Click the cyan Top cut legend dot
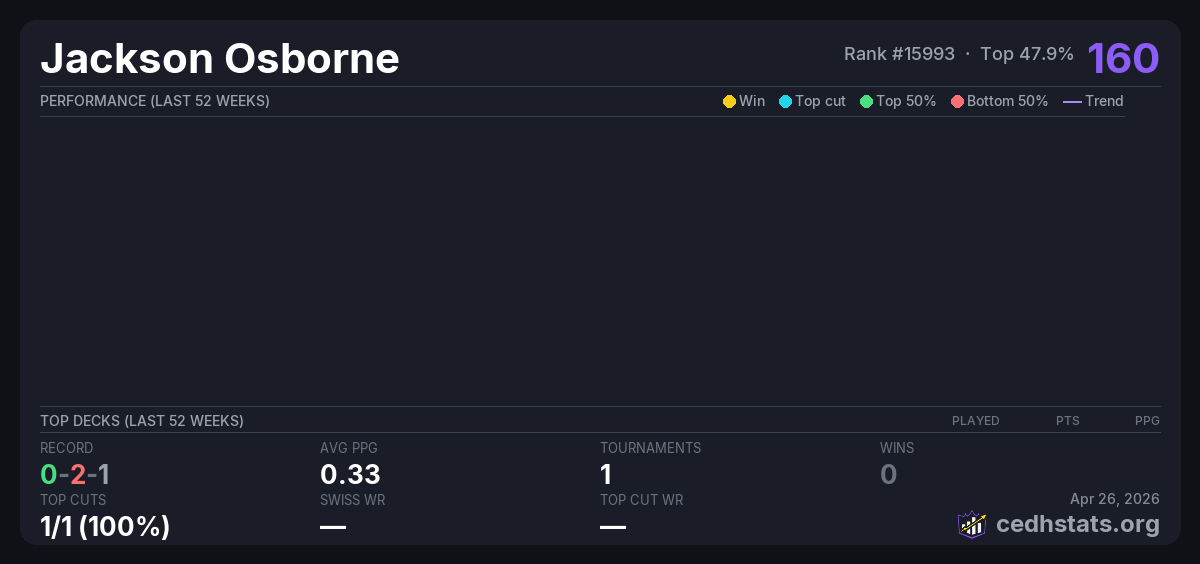 (785, 101)
